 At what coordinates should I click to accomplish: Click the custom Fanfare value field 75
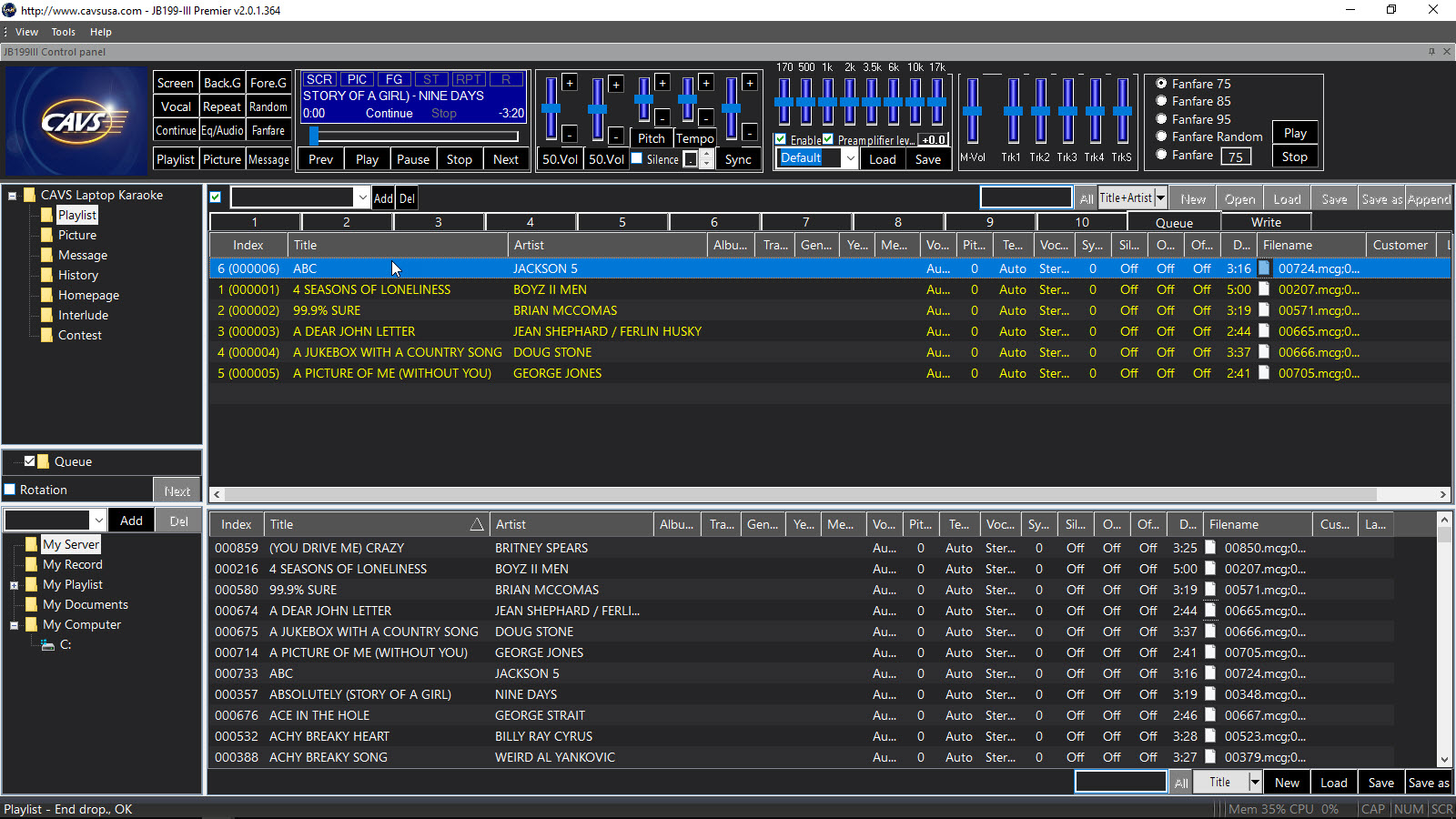click(x=1235, y=157)
